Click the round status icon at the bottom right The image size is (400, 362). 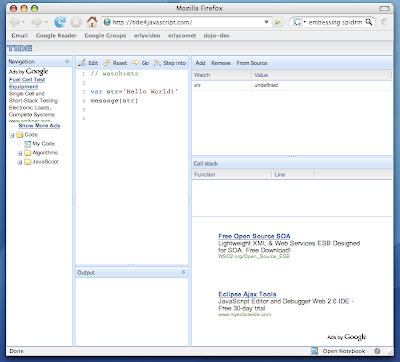coord(377,351)
